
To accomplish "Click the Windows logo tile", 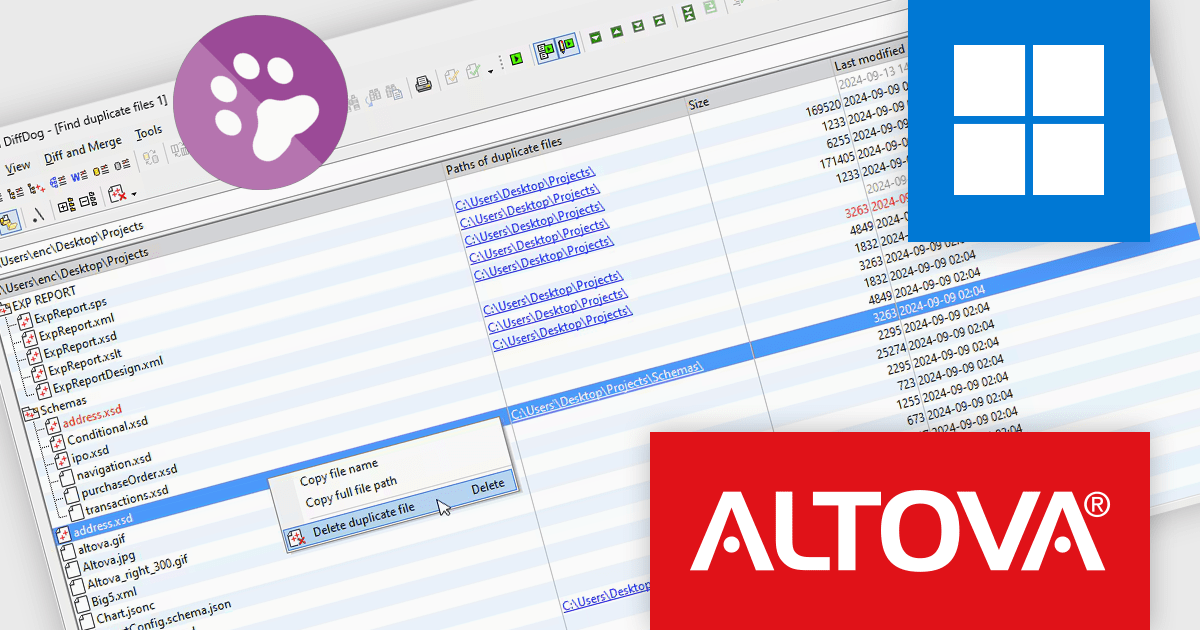I will pyautogui.click(x=1028, y=120).
